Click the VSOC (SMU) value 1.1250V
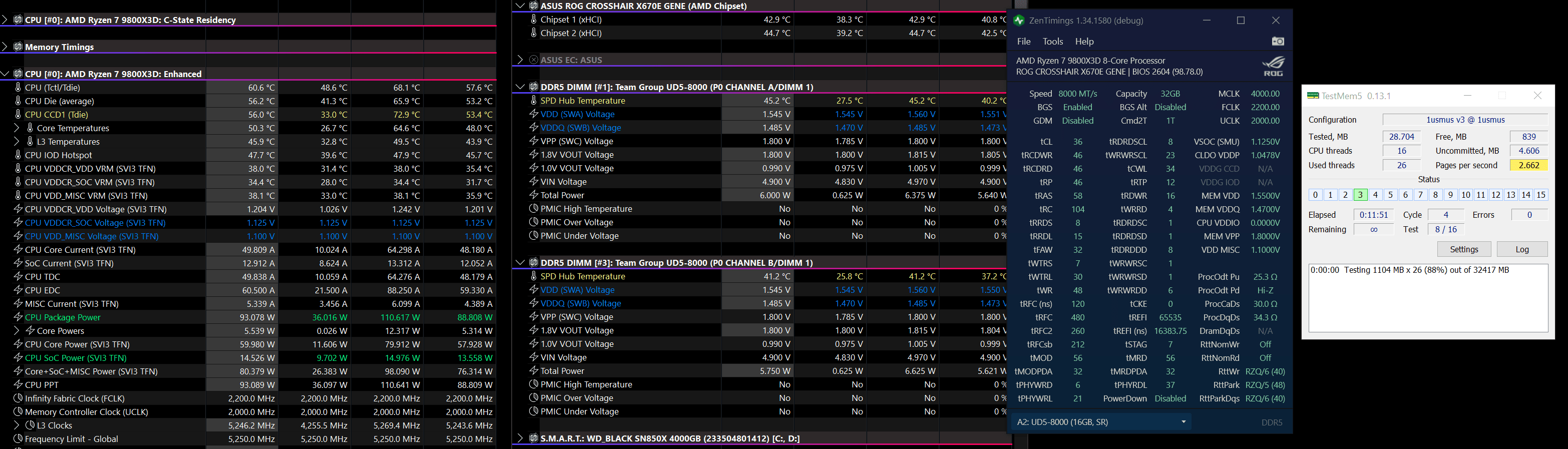This screenshot has width=1568, height=449. click(x=1265, y=142)
